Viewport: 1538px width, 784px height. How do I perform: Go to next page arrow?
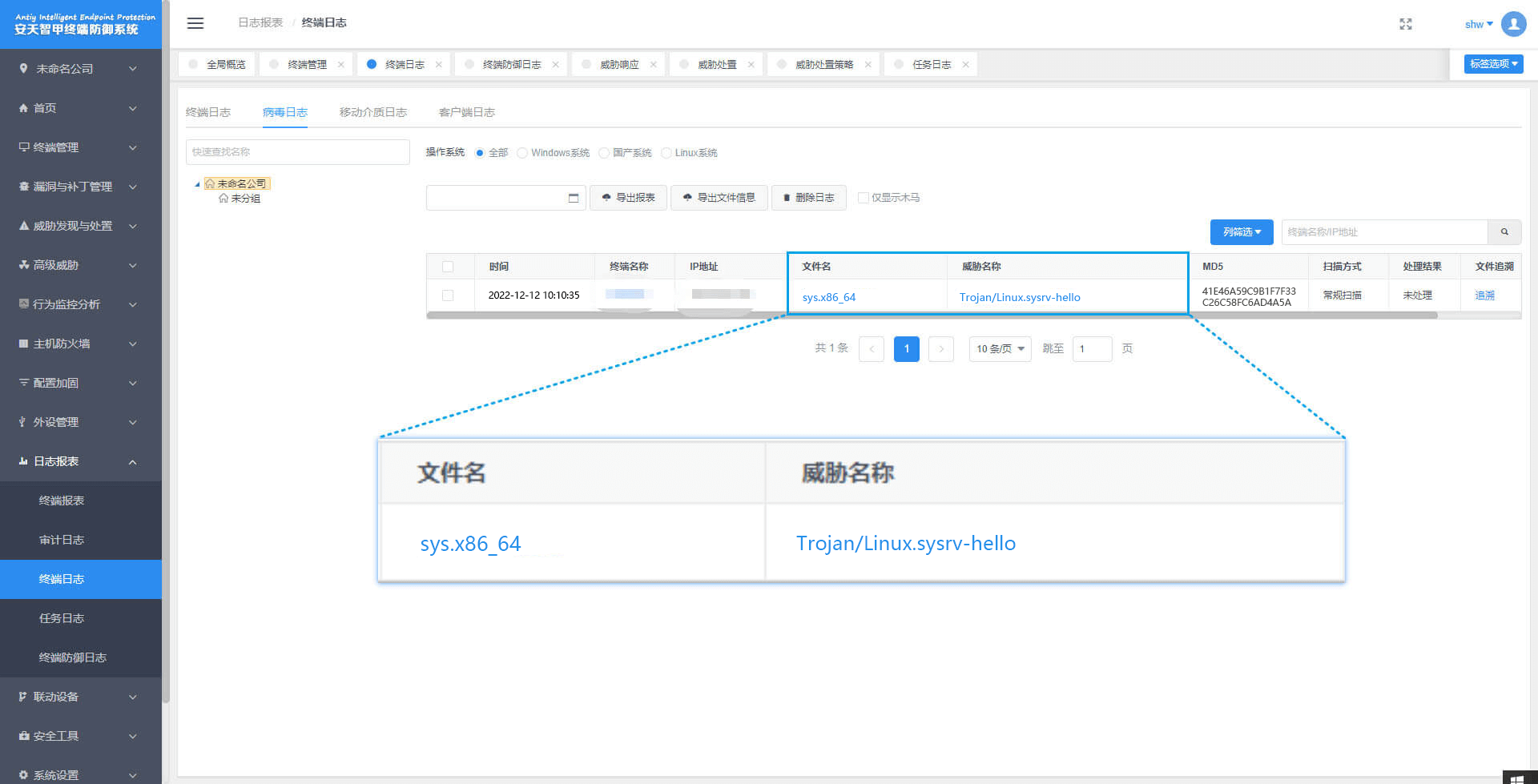pyautogui.click(x=941, y=349)
